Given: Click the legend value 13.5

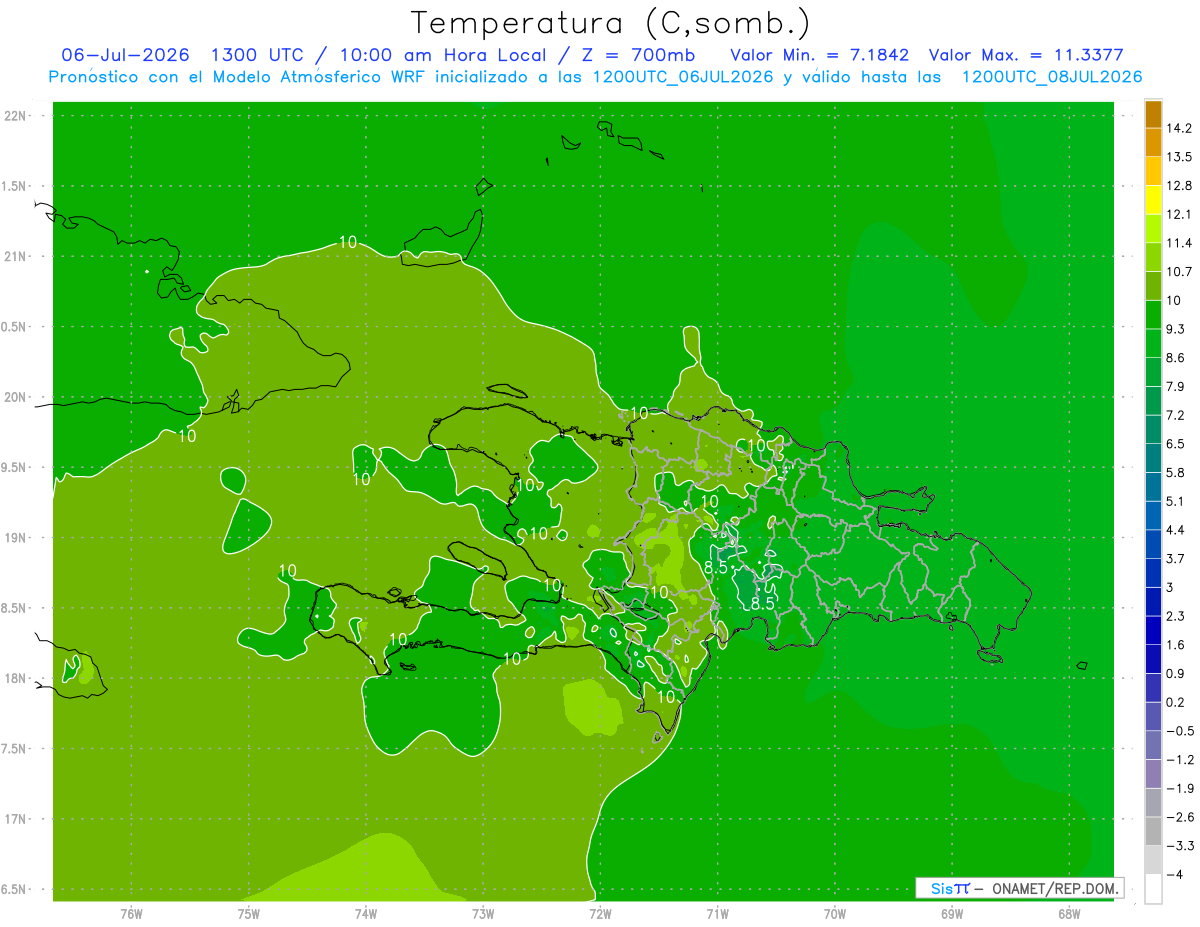Looking at the screenshot, I should (x=1179, y=157).
